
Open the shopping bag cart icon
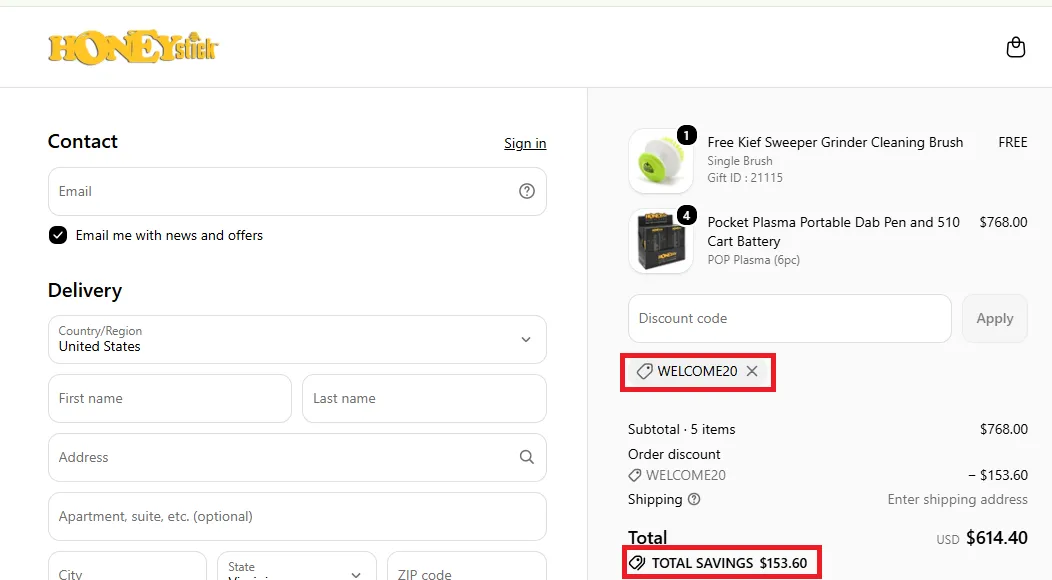[1016, 47]
